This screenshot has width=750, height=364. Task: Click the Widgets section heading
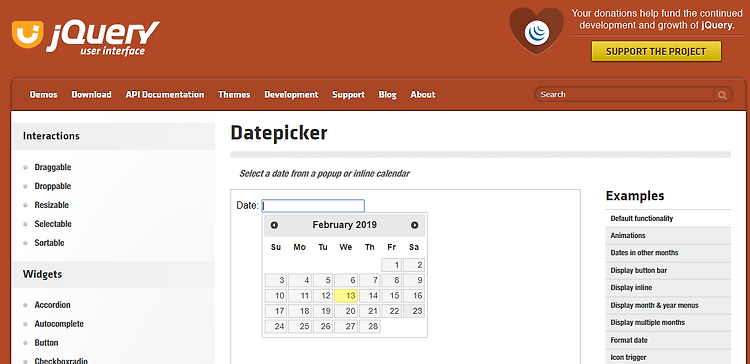click(42, 275)
